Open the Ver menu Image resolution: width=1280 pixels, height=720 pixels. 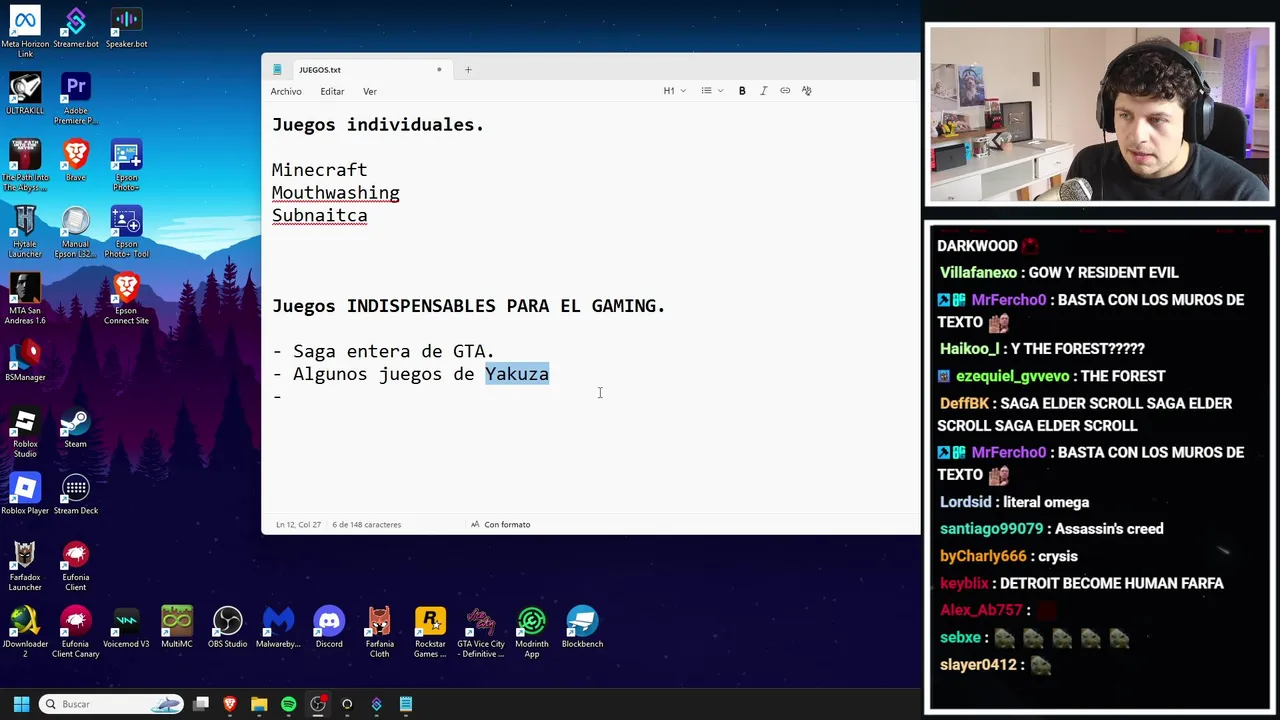point(370,92)
